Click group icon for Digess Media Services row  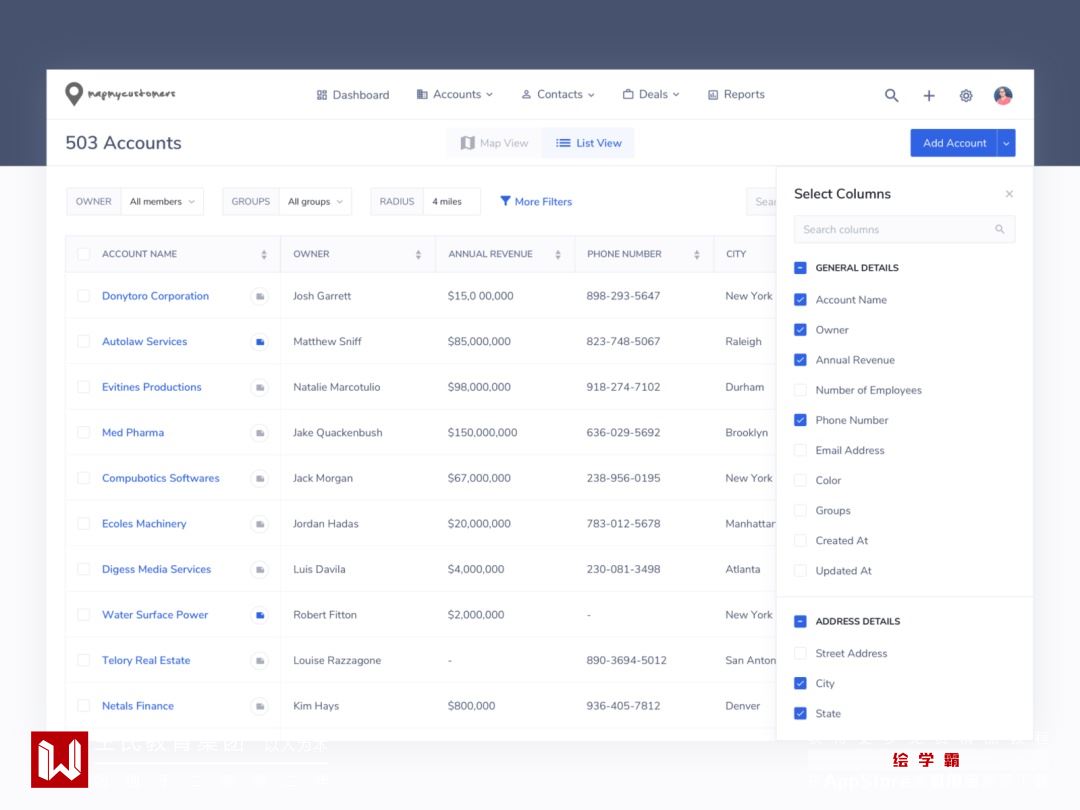coord(260,569)
